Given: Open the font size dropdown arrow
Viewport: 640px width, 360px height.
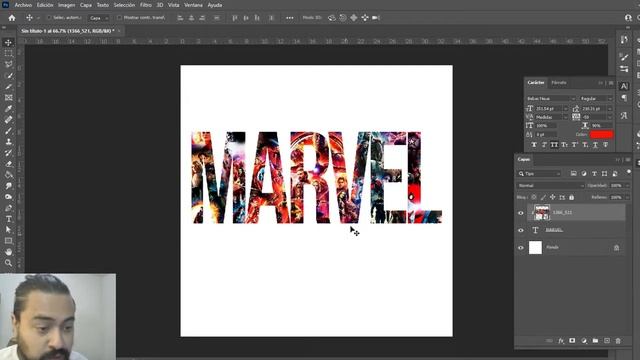Looking at the screenshot, I should pyautogui.click(x=565, y=109).
